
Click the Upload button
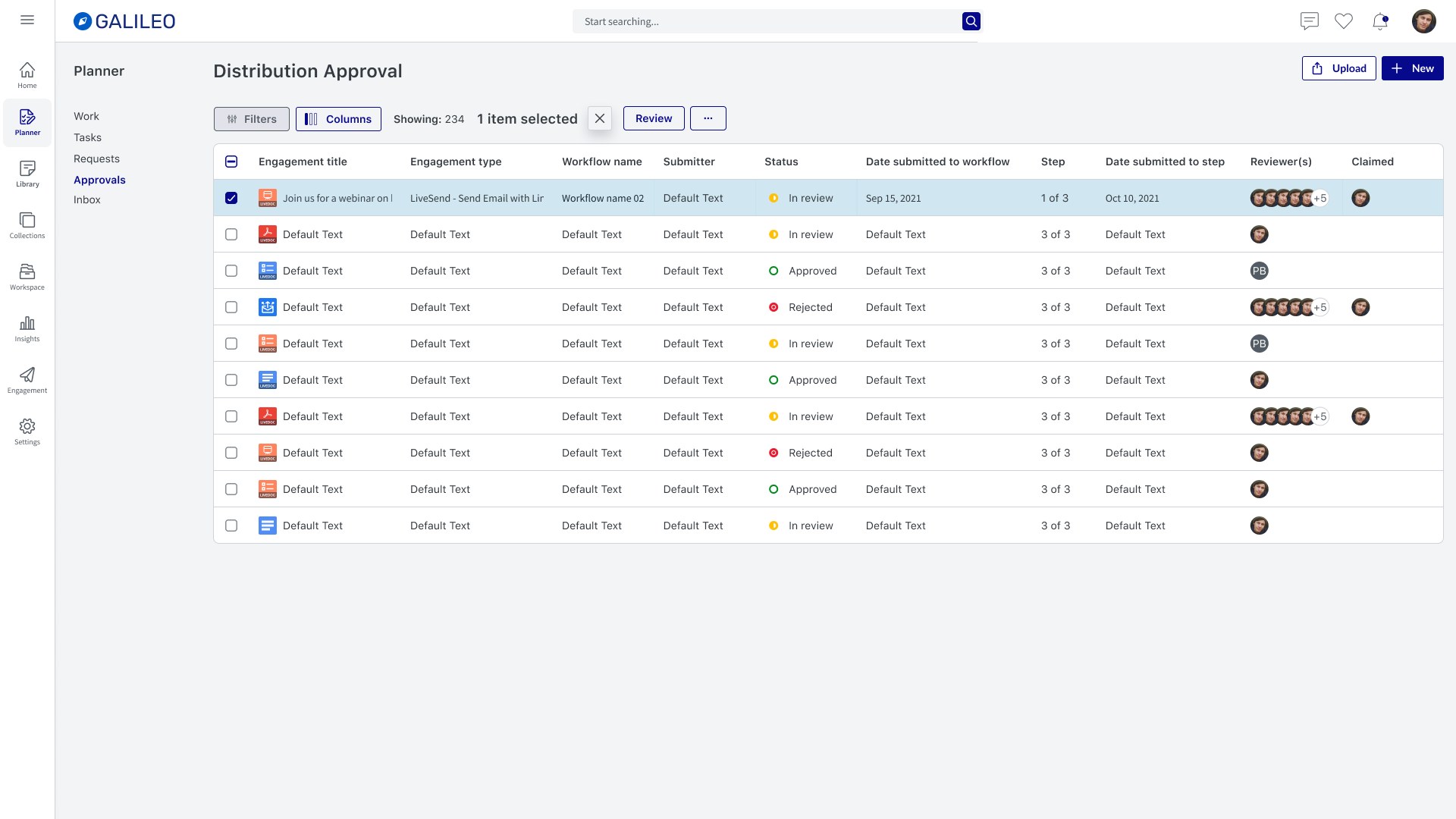(1339, 68)
